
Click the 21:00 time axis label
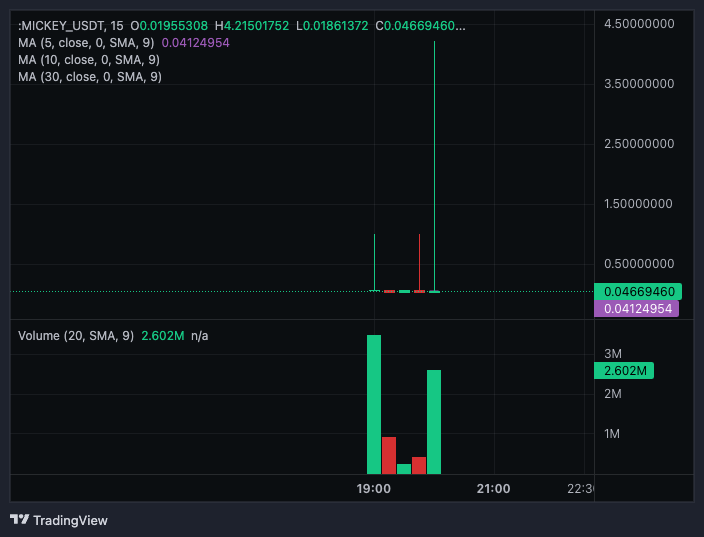[493, 489]
